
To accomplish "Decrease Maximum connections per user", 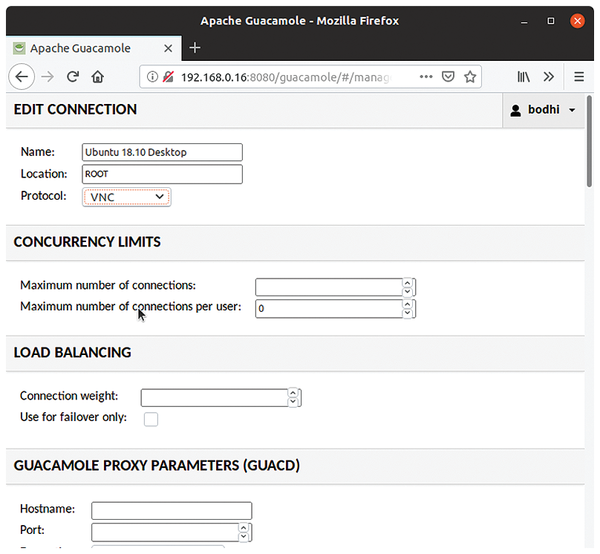I will click(x=408, y=313).
